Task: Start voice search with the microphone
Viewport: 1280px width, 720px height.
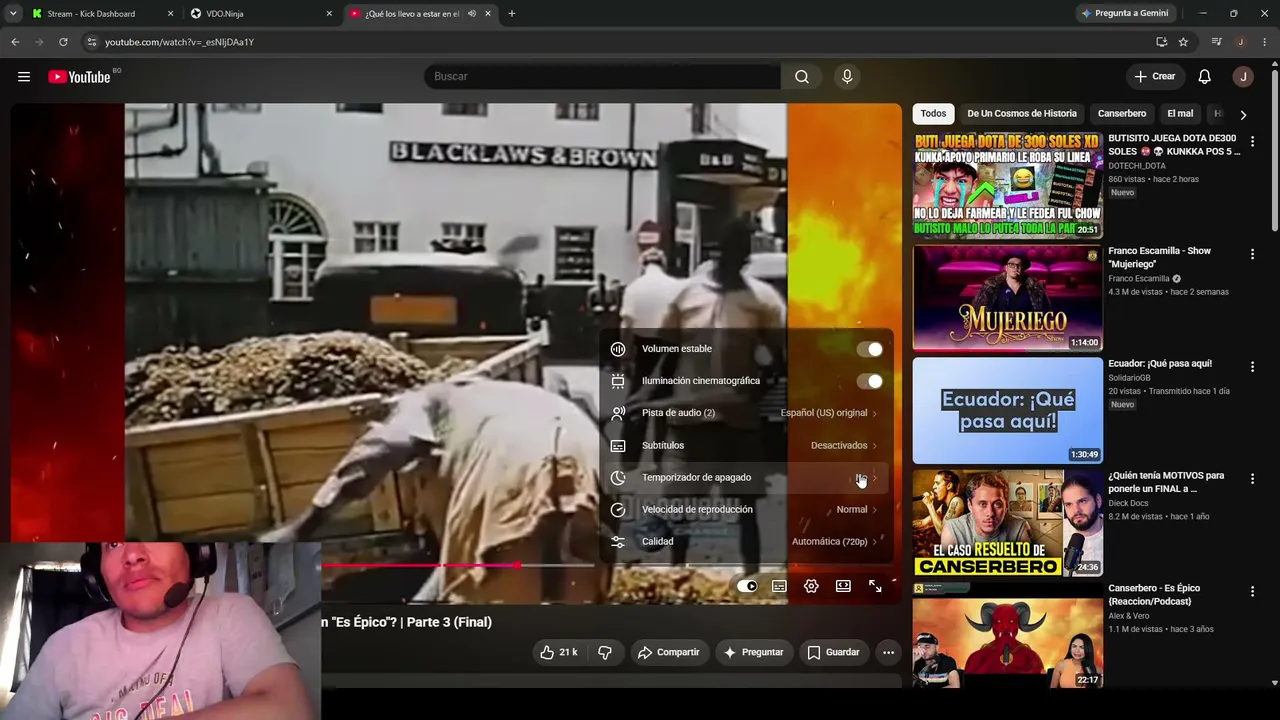Action: tap(847, 77)
